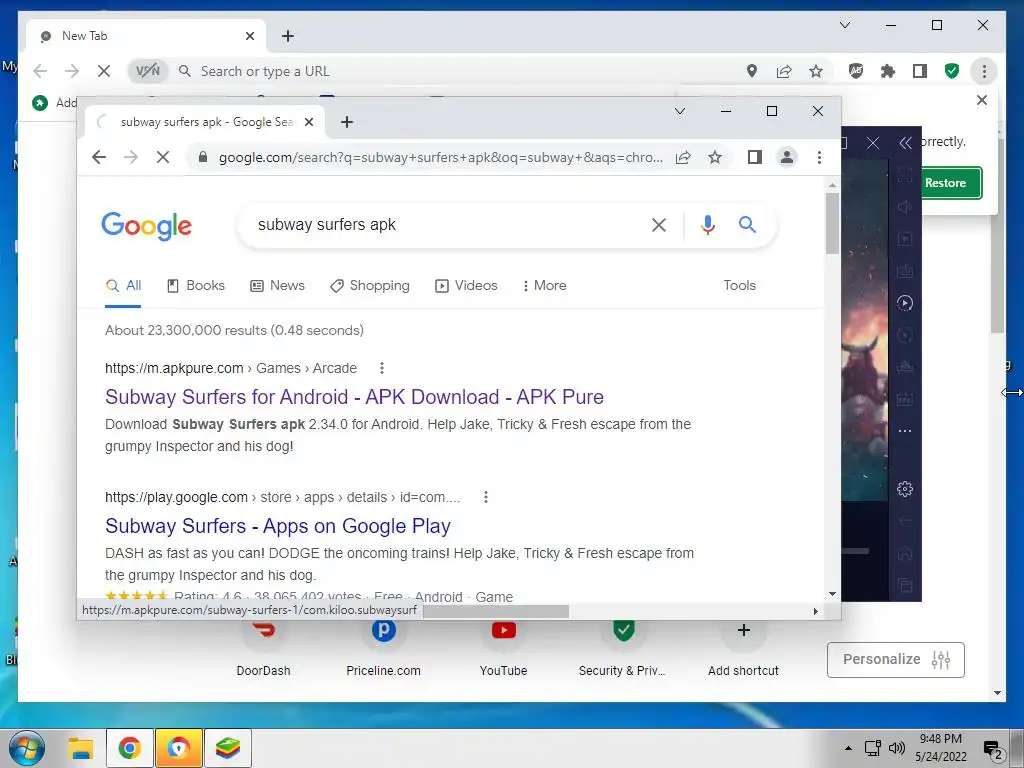Bookmark the Google search page with the star
This screenshot has height=768, width=1024.
click(x=715, y=157)
